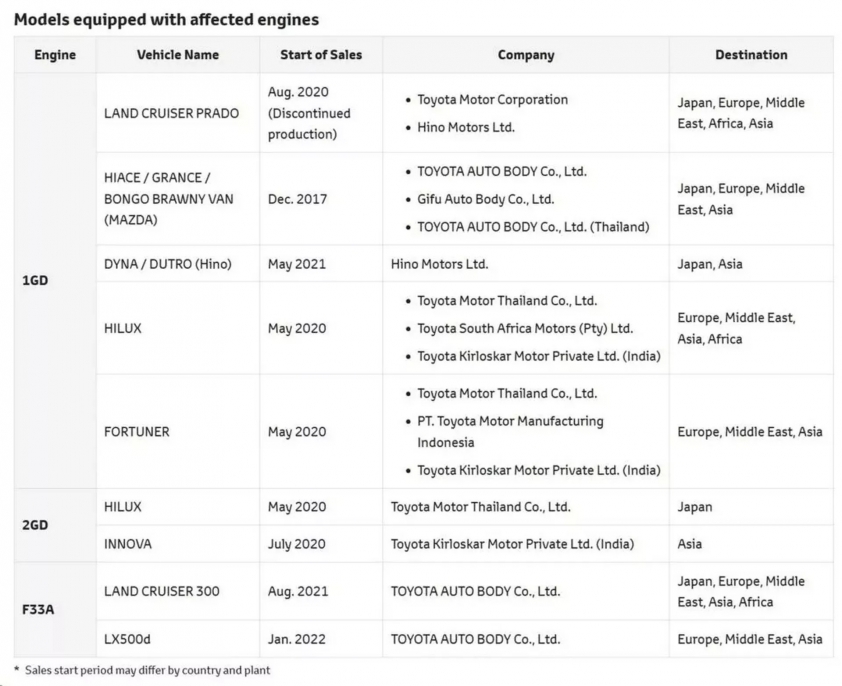Select the Destination column header
This screenshot has width=842, height=686.
[751, 55]
